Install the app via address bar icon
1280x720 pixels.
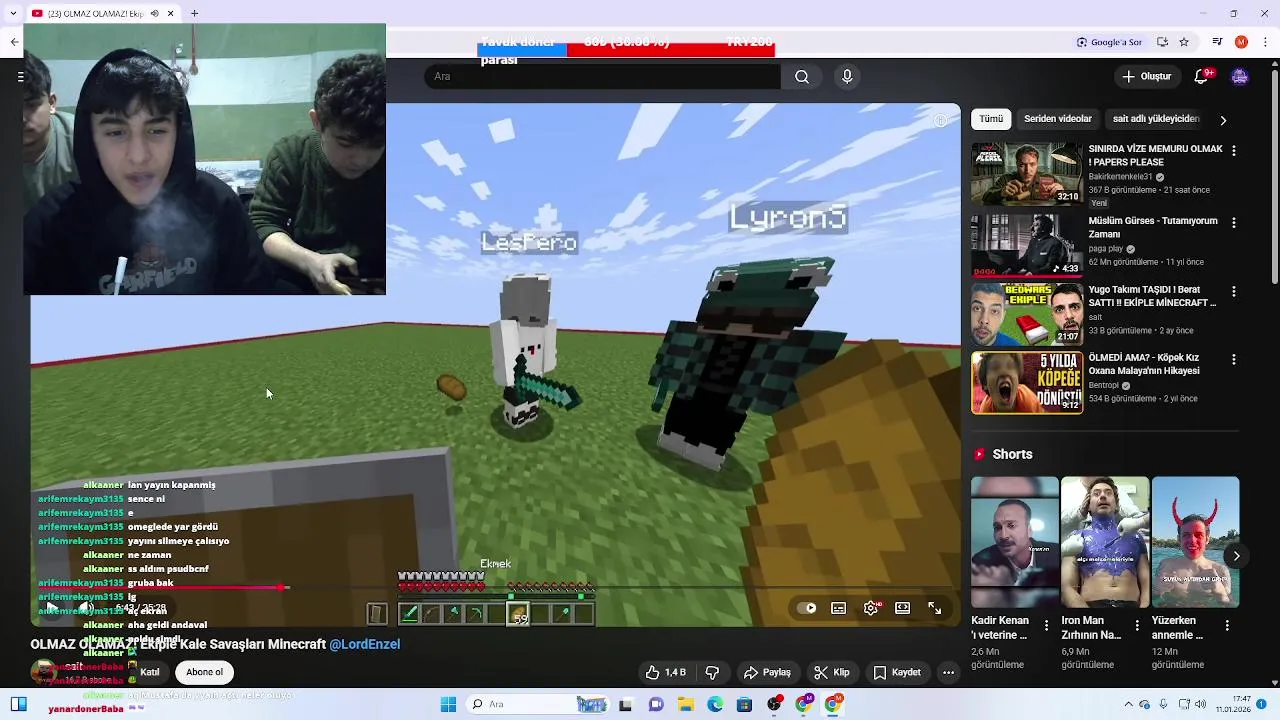click(1162, 42)
